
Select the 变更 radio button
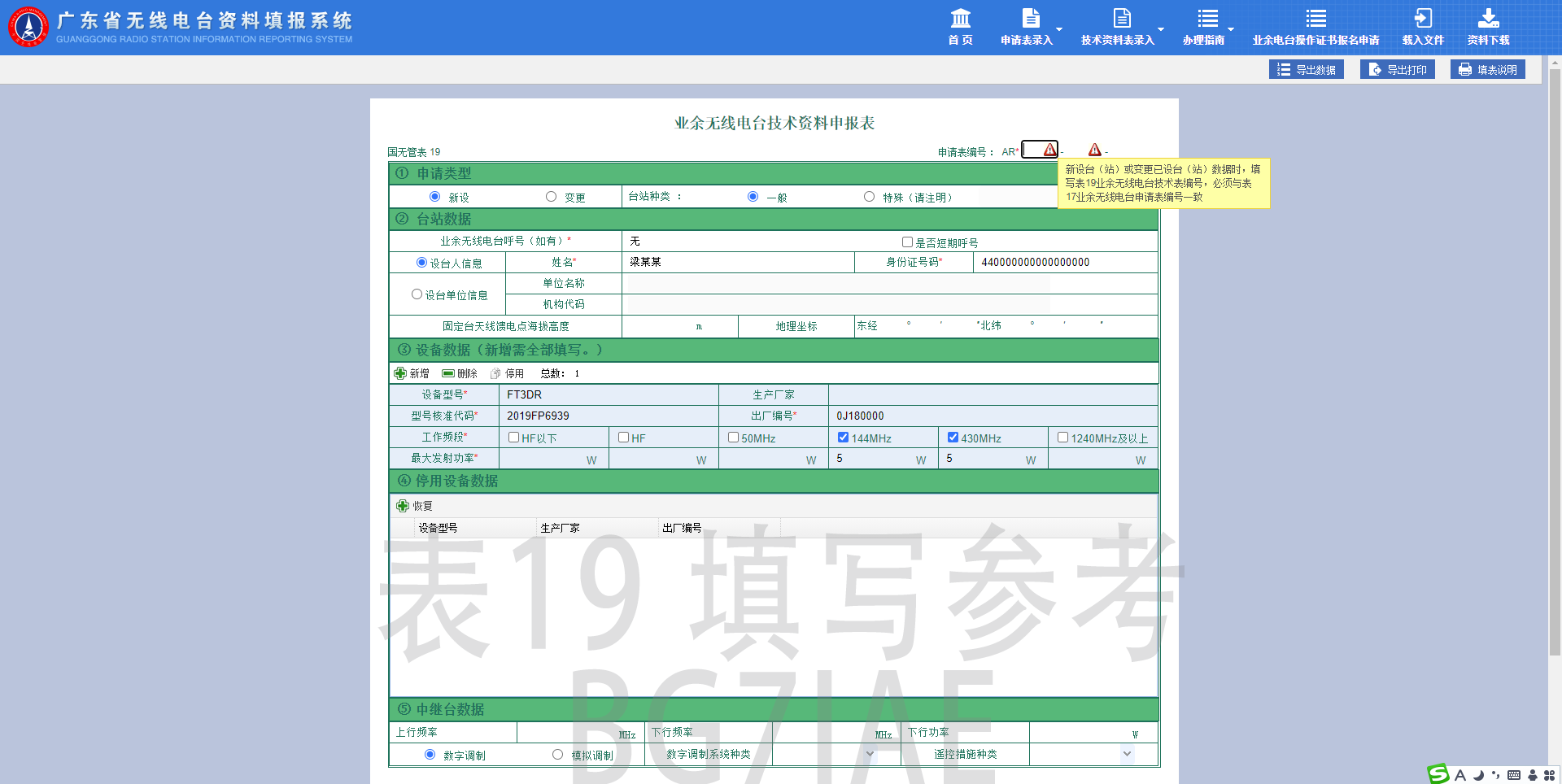pyautogui.click(x=552, y=197)
